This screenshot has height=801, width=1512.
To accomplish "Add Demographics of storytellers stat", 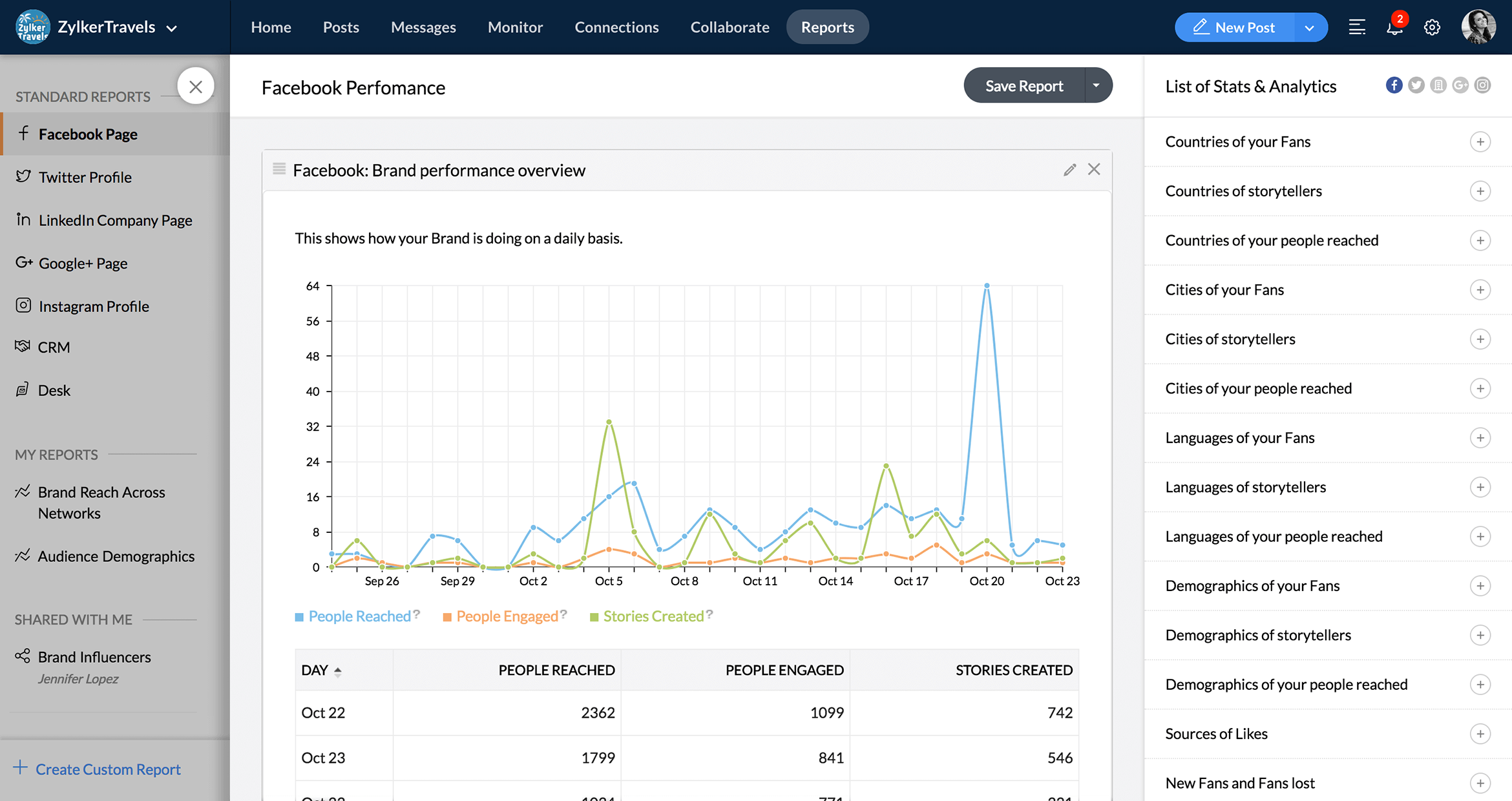I will [x=1480, y=635].
